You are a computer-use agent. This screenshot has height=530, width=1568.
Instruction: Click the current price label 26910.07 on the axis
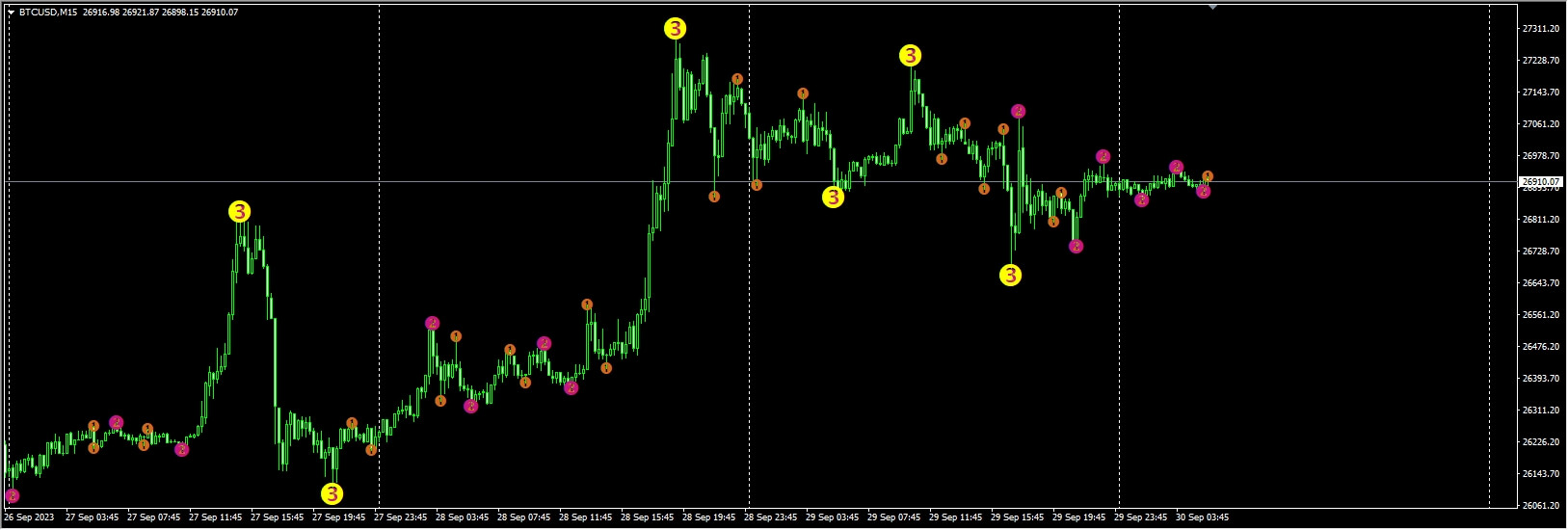[x=1540, y=182]
